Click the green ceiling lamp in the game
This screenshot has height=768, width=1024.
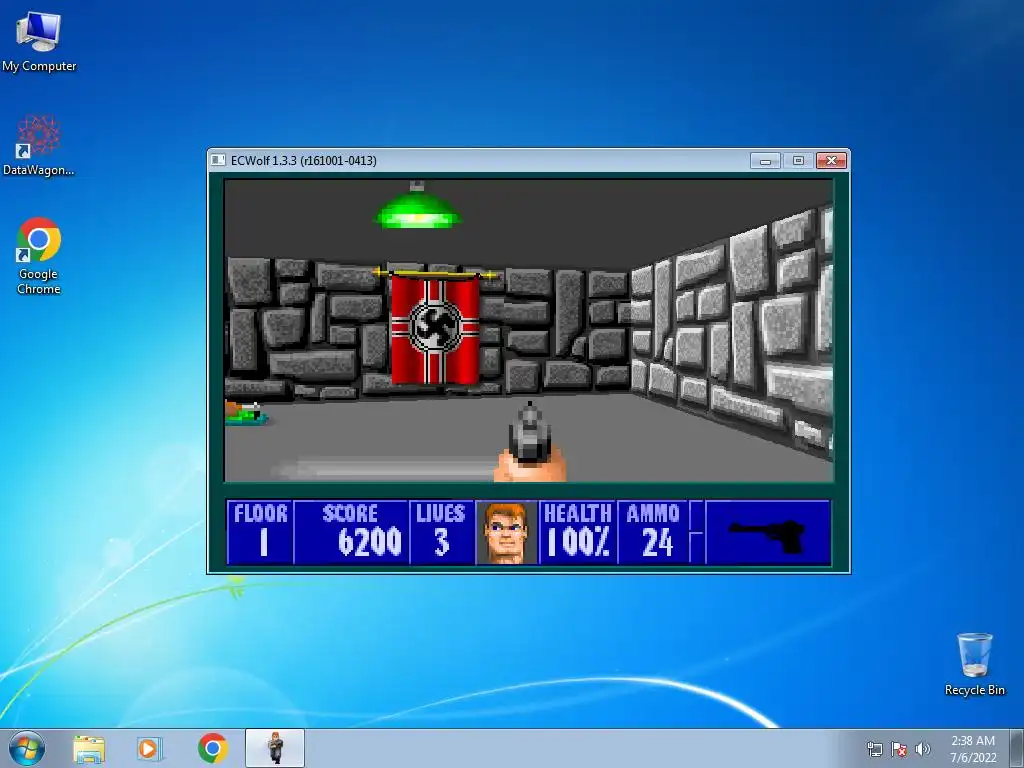(x=417, y=208)
